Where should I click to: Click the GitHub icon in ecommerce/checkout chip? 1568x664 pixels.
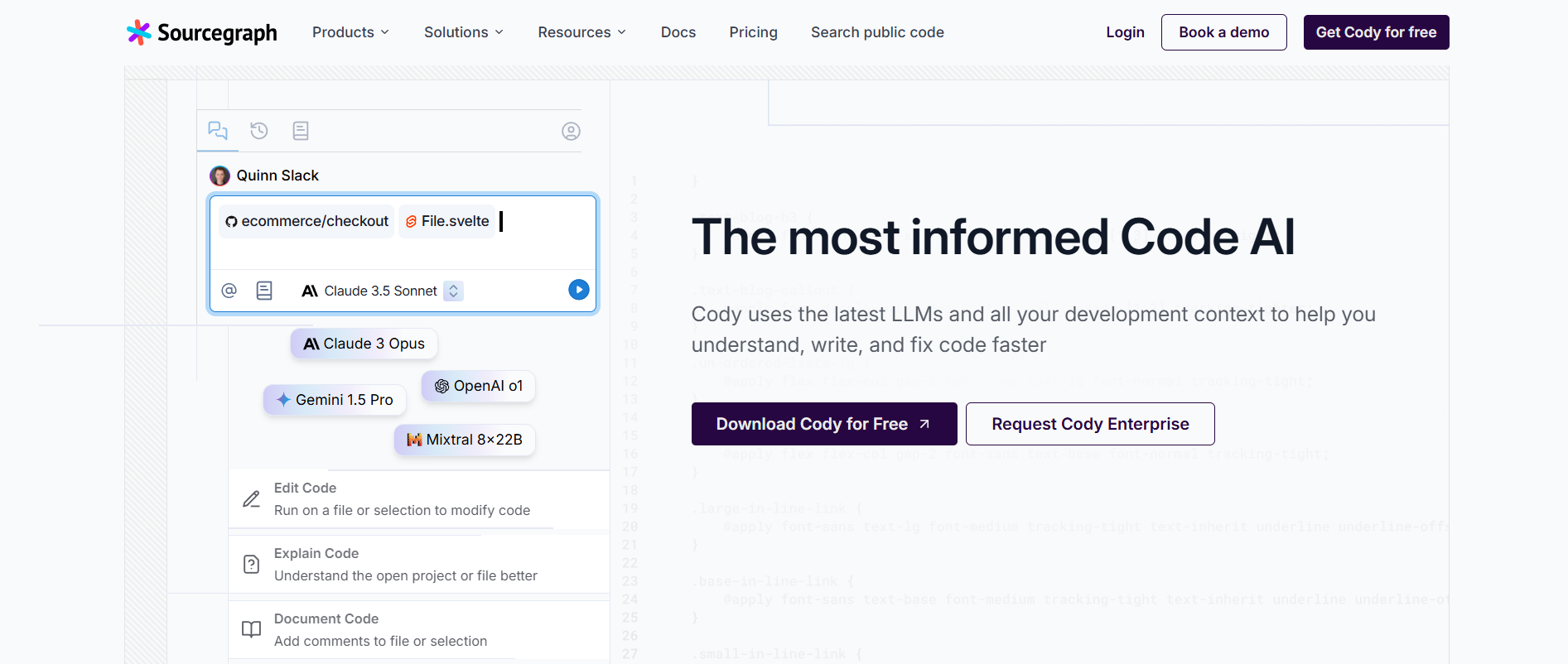(231, 222)
